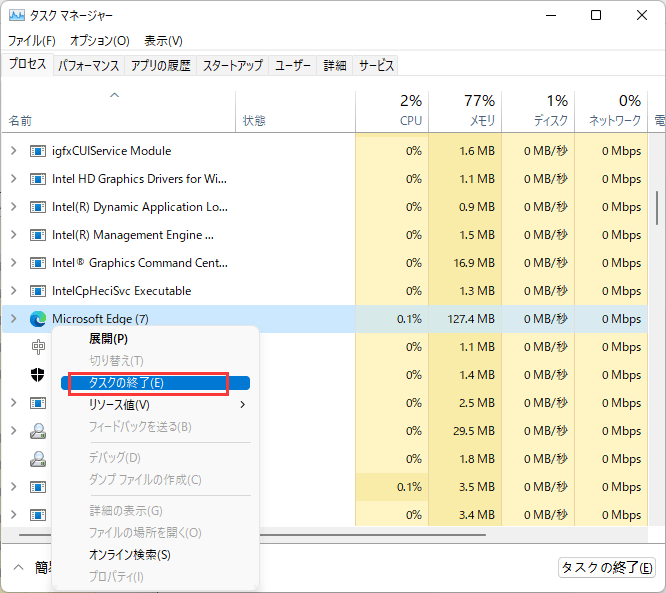Expand the IntelCpHeciSvc Executable row
Image resolution: width=666 pixels, height=593 pixels.
[14, 291]
